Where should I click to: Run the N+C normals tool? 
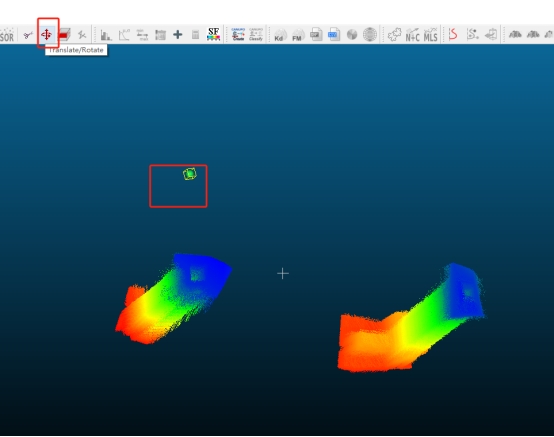(412, 35)
